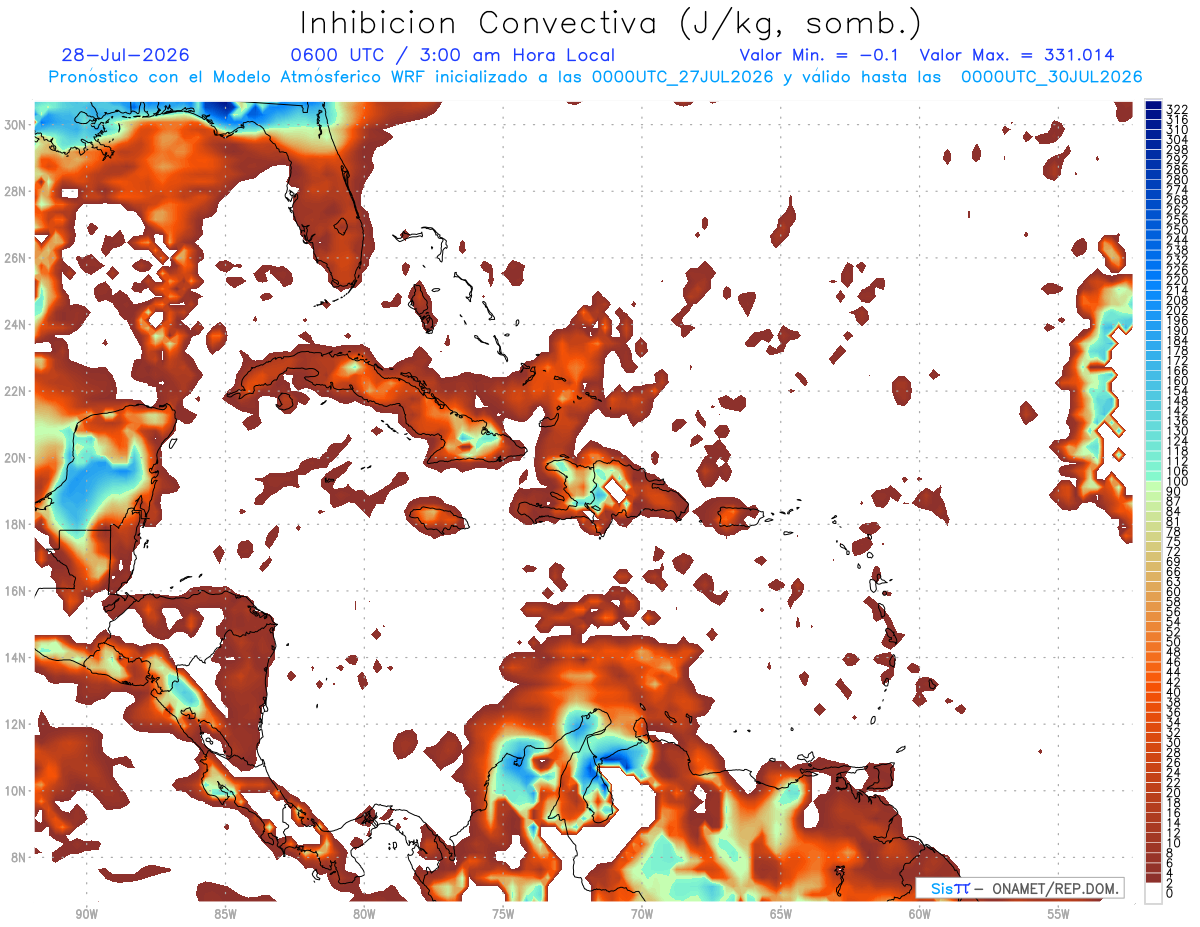Click the '80W' longitude label
Screen dimensions: 1200x927
[x=364, y=914]
